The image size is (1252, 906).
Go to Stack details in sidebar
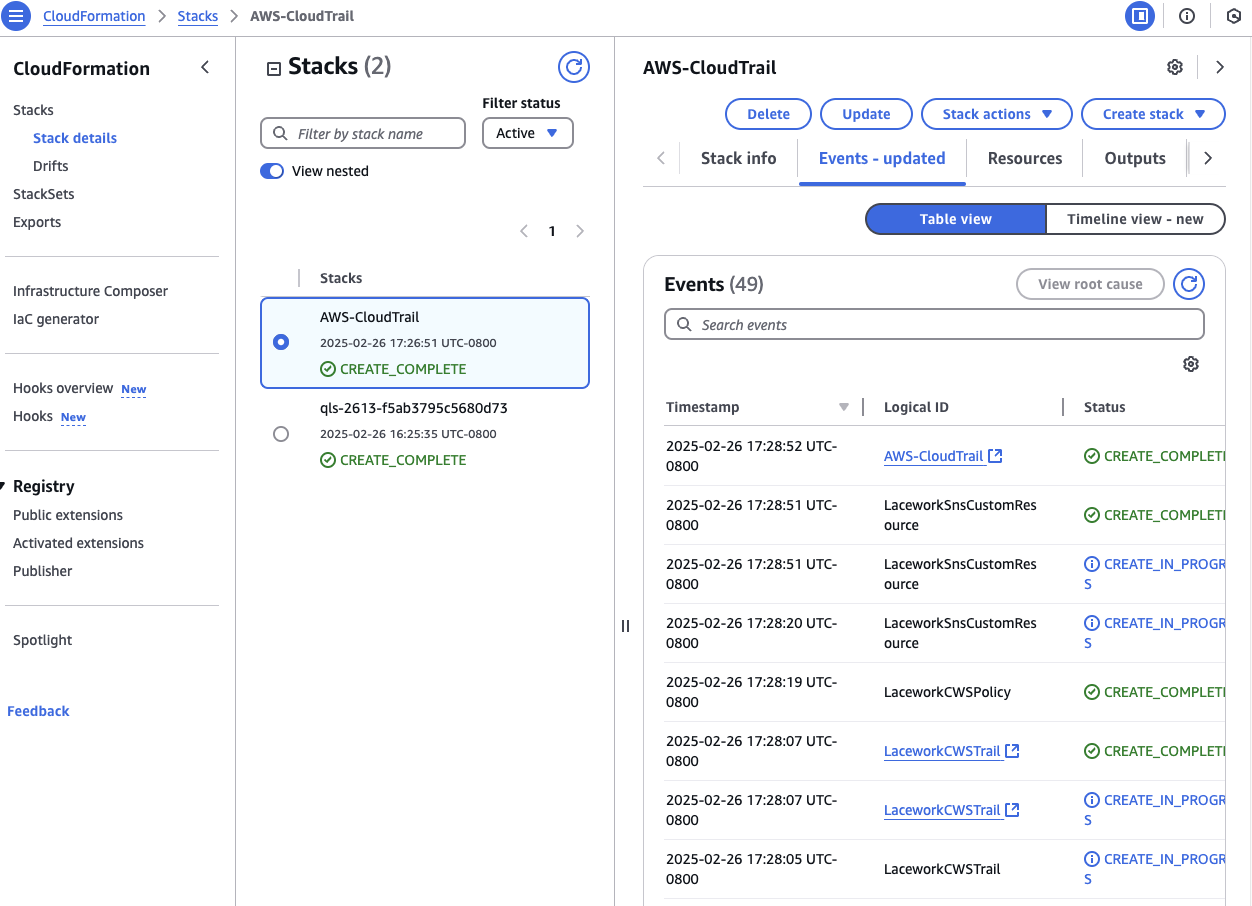point(75,138)
